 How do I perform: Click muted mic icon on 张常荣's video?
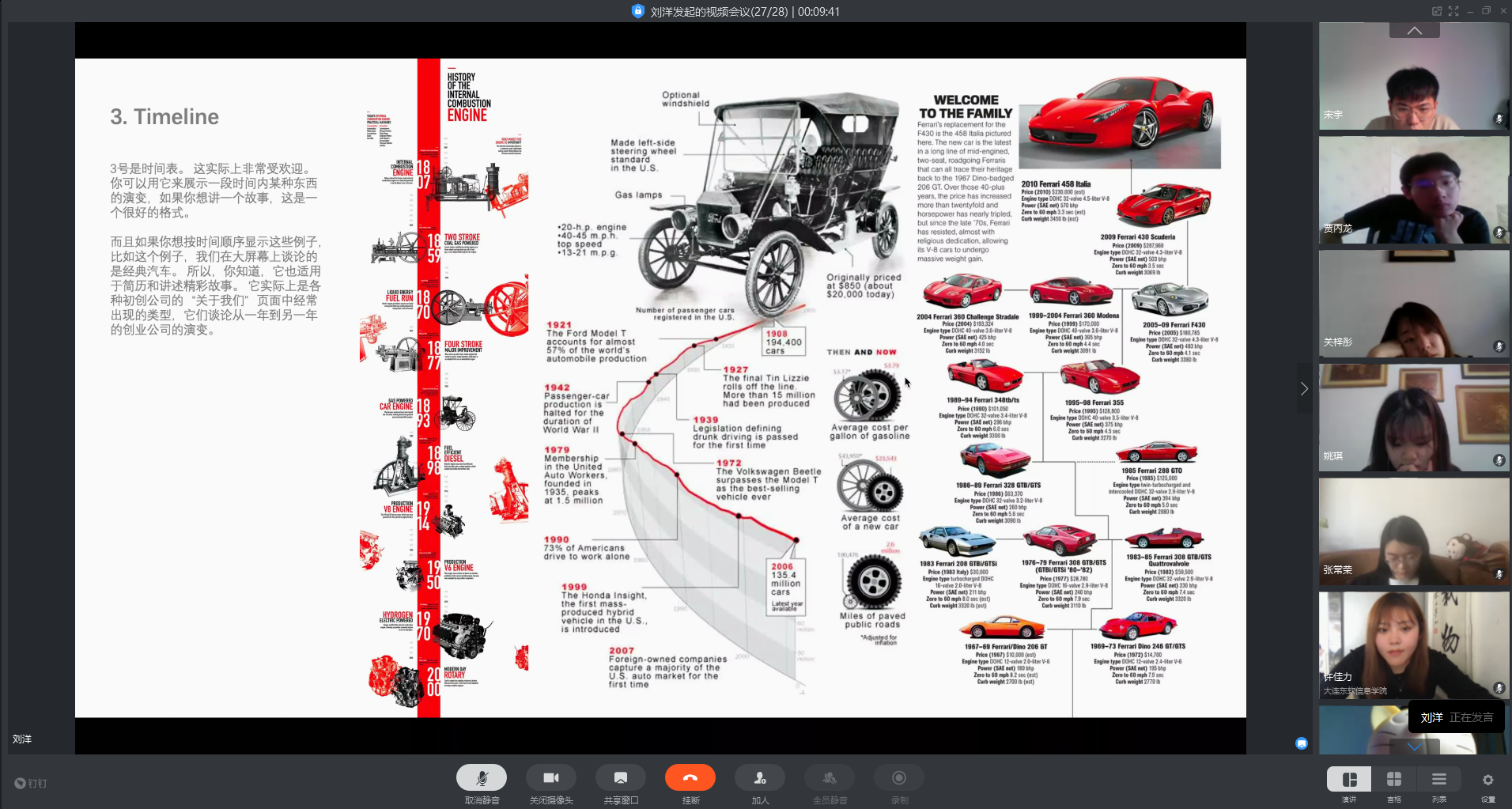click(x=1499, y=574)
